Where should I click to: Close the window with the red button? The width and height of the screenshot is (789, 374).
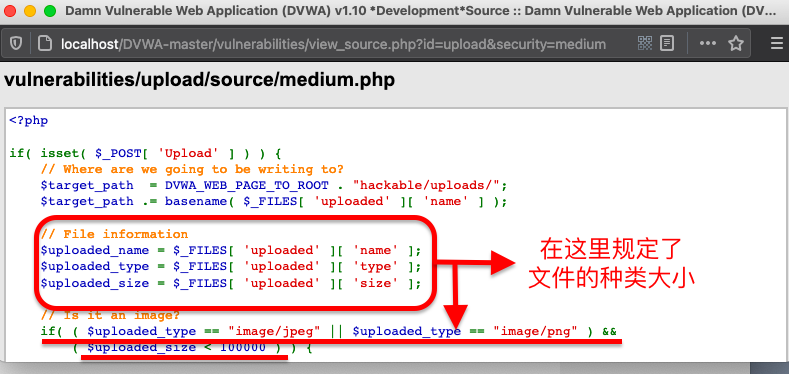tap(11, 11)
